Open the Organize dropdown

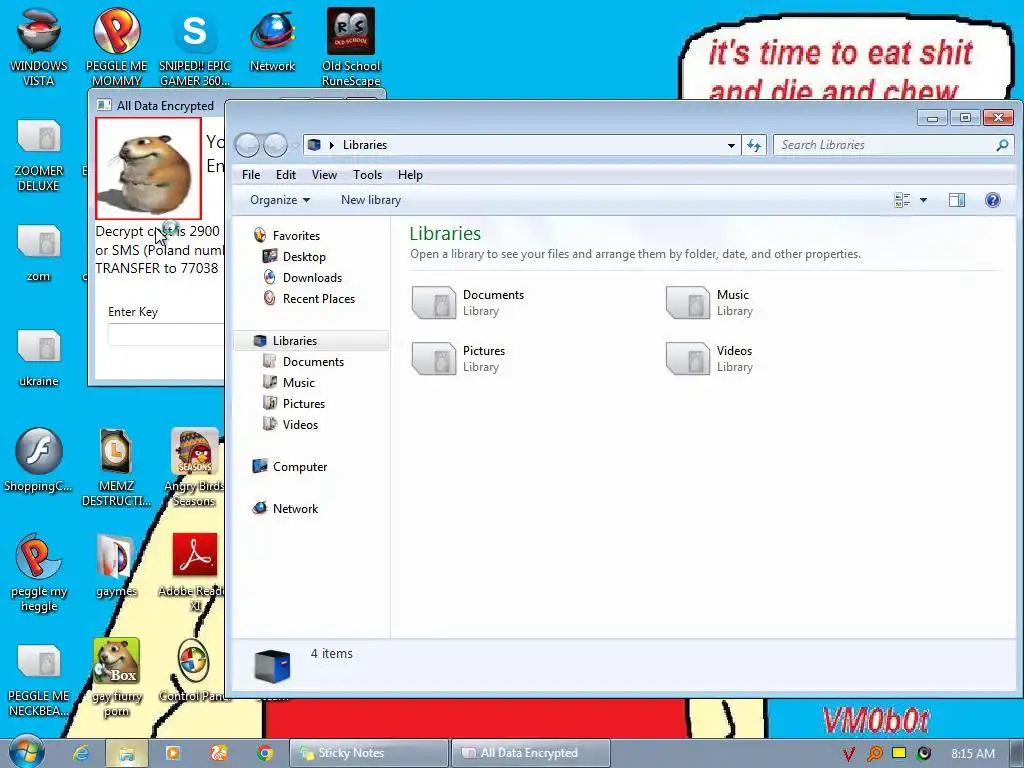[280, 200]
